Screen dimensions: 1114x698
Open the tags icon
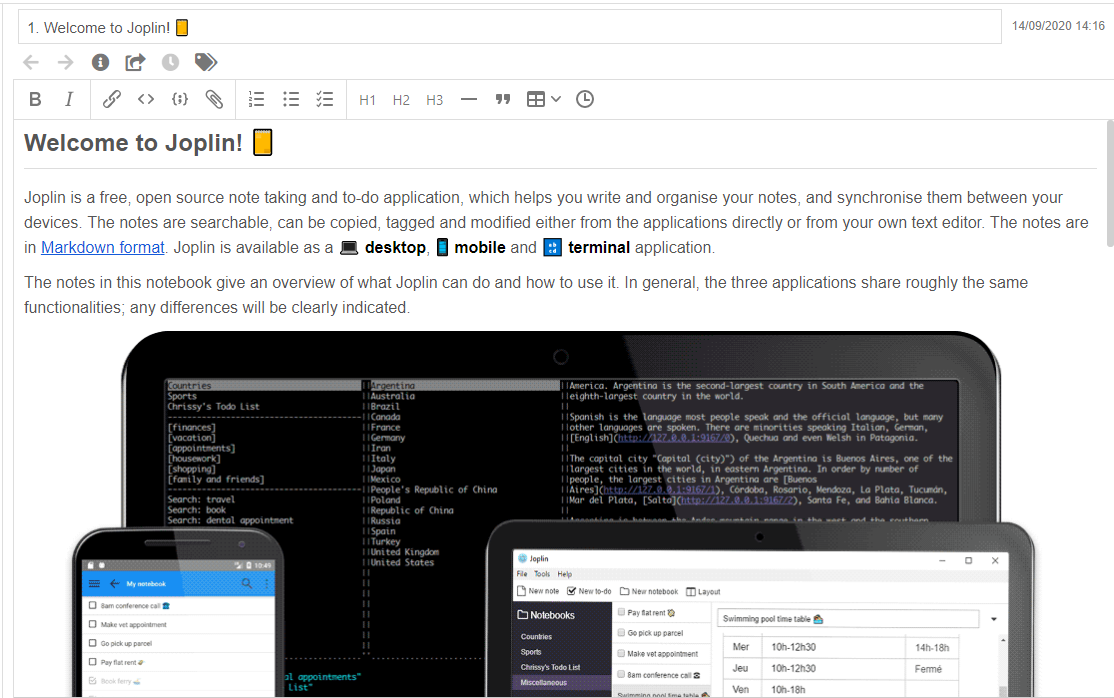[x=205, y=63]
